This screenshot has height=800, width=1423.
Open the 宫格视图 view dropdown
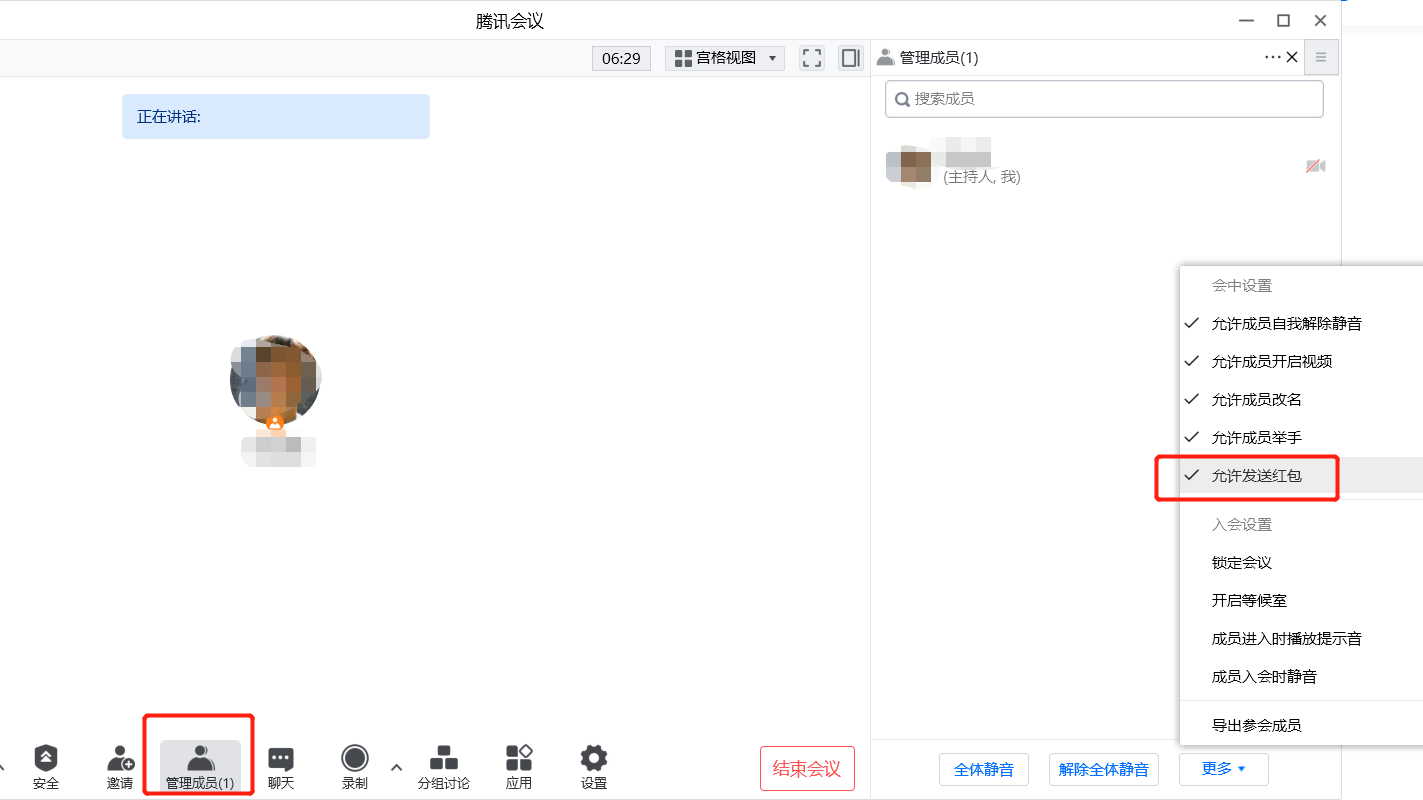725,58
